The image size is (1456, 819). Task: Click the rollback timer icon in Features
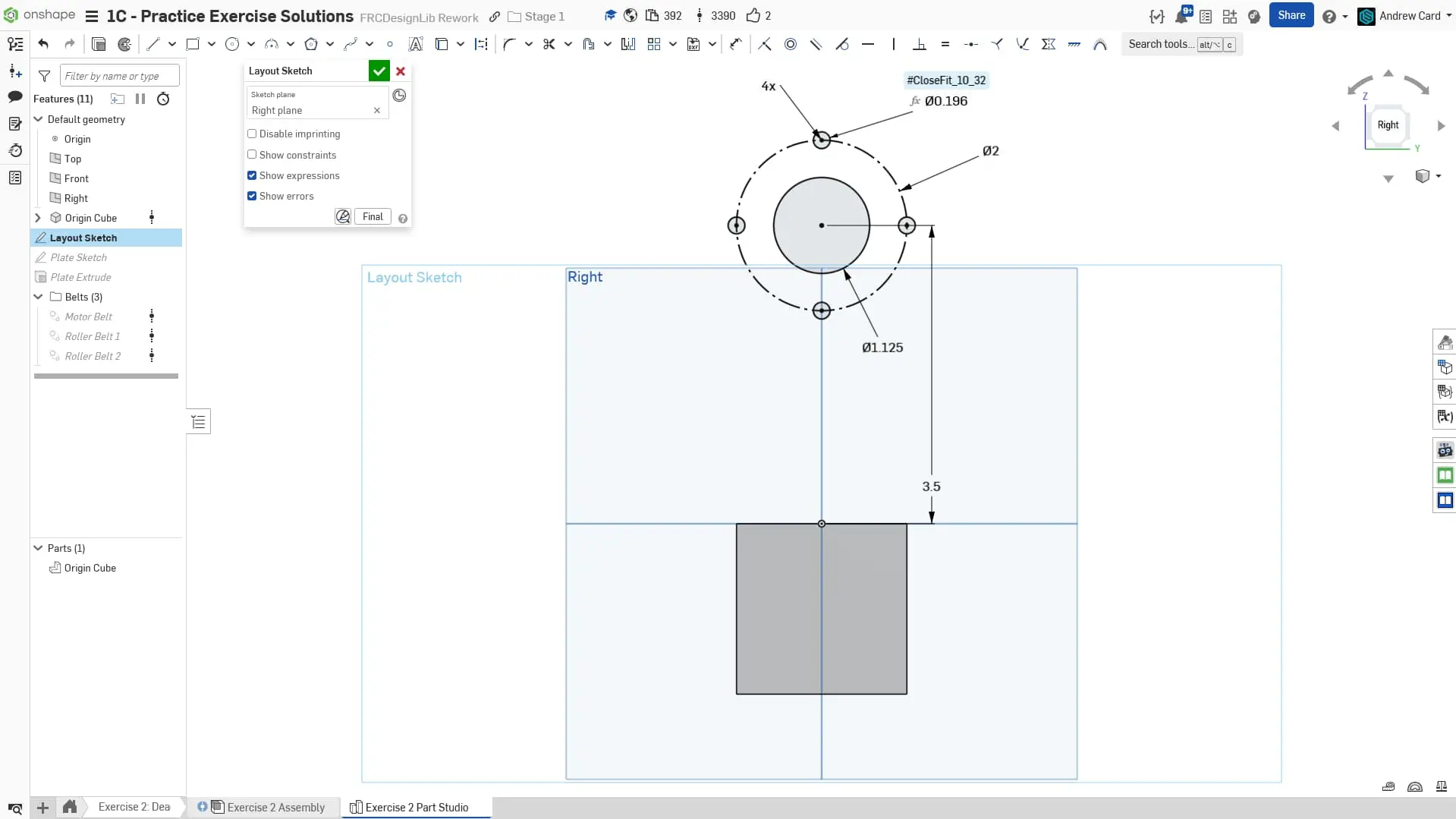click(x=163, y=99)
